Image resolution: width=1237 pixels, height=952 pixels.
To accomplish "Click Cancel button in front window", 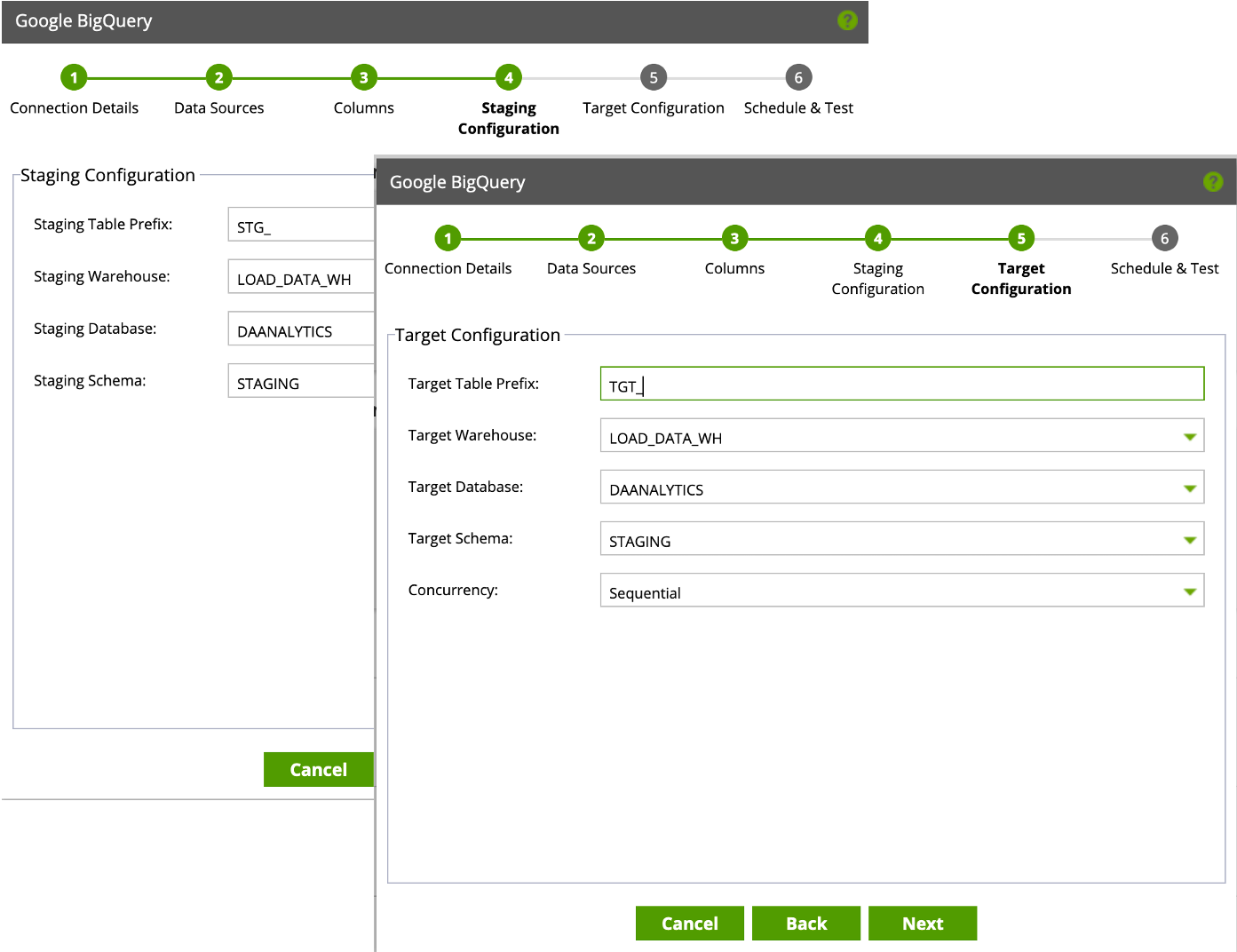I will point(690,924).
